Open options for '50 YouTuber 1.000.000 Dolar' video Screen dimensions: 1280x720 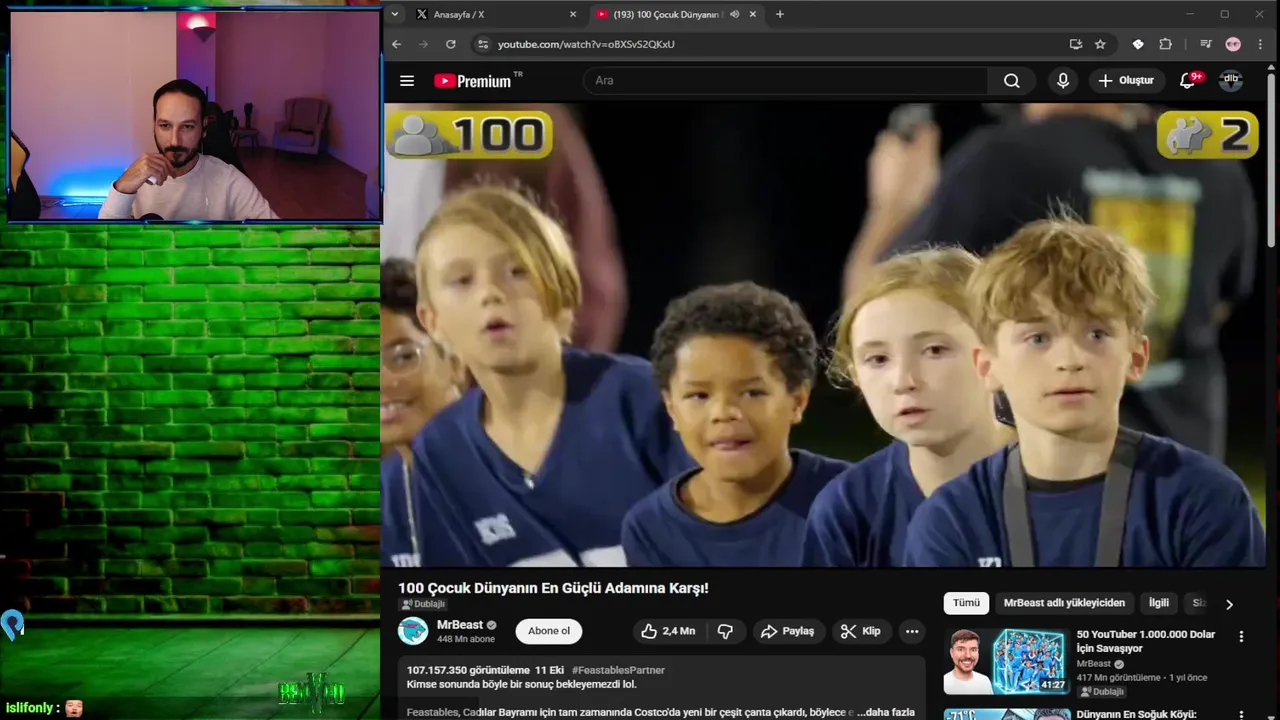pos(1241,636)
